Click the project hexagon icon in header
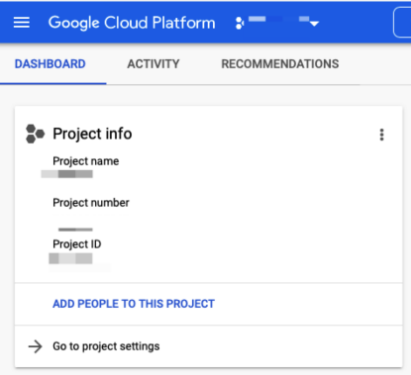 tap(239, 23)
